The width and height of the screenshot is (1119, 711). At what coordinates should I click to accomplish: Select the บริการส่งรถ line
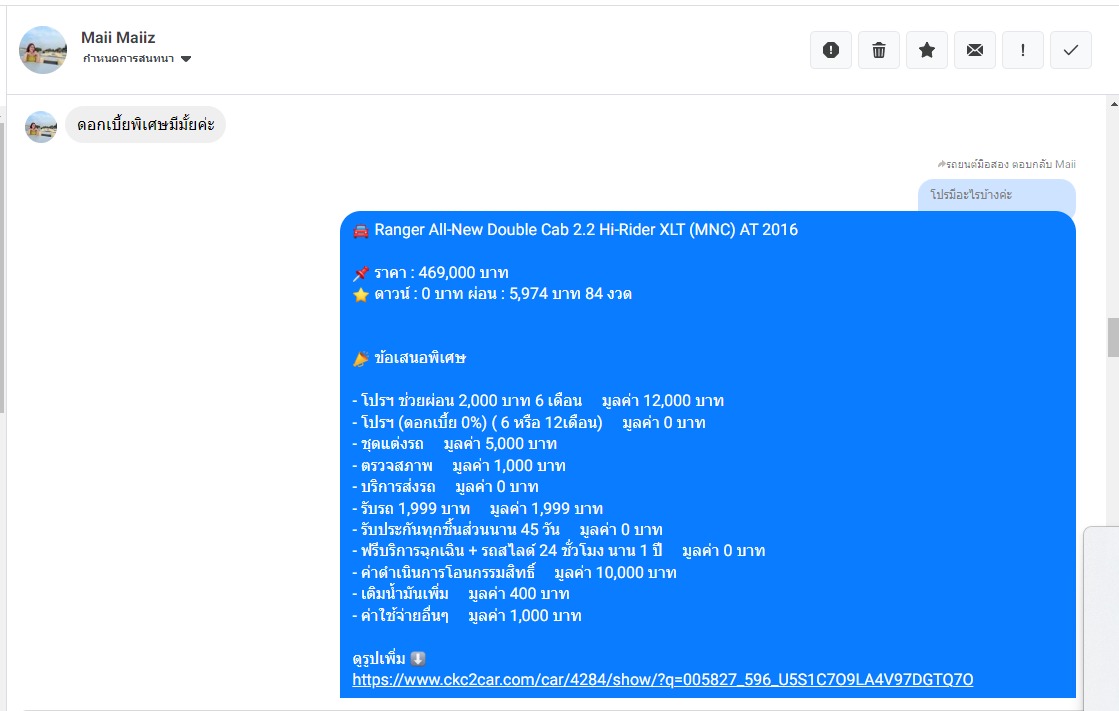pos(445,487)
